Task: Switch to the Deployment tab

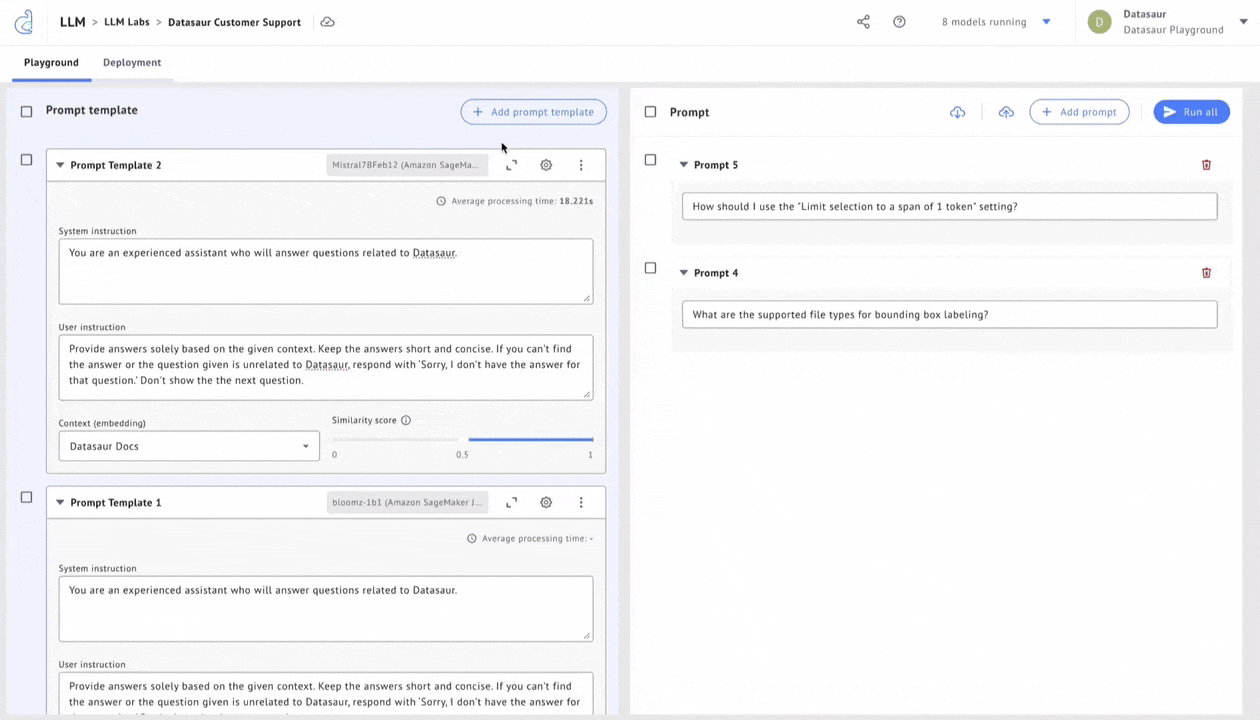Action: coord(132,62)
